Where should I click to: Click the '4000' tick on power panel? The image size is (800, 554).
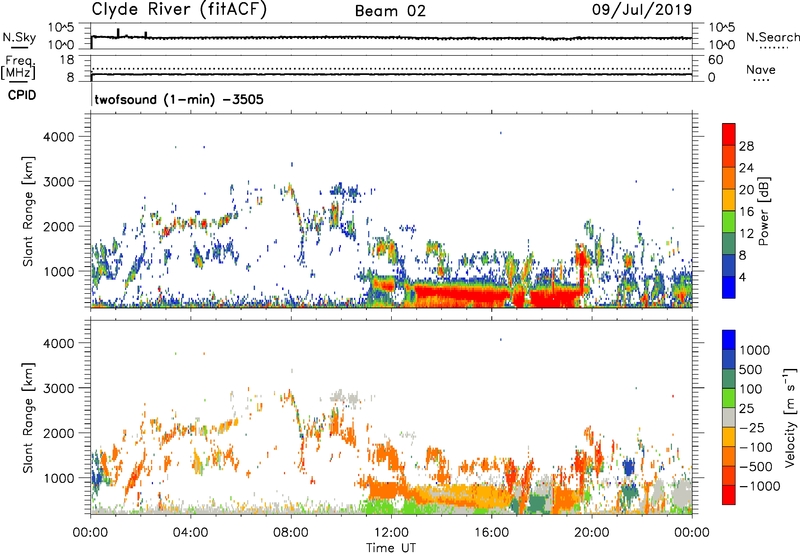tap(60, 137)
